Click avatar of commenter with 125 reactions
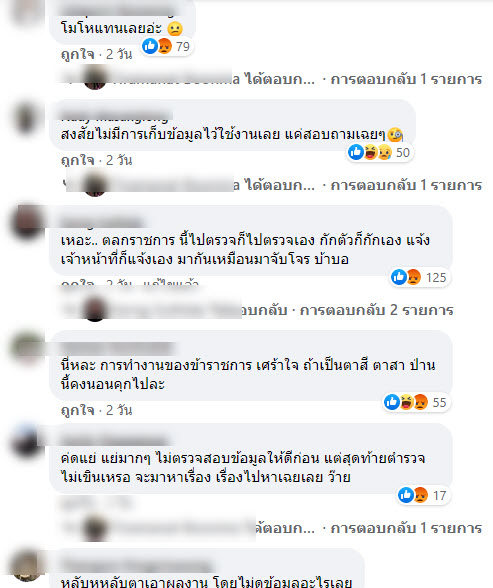 (x=28, y=221)
